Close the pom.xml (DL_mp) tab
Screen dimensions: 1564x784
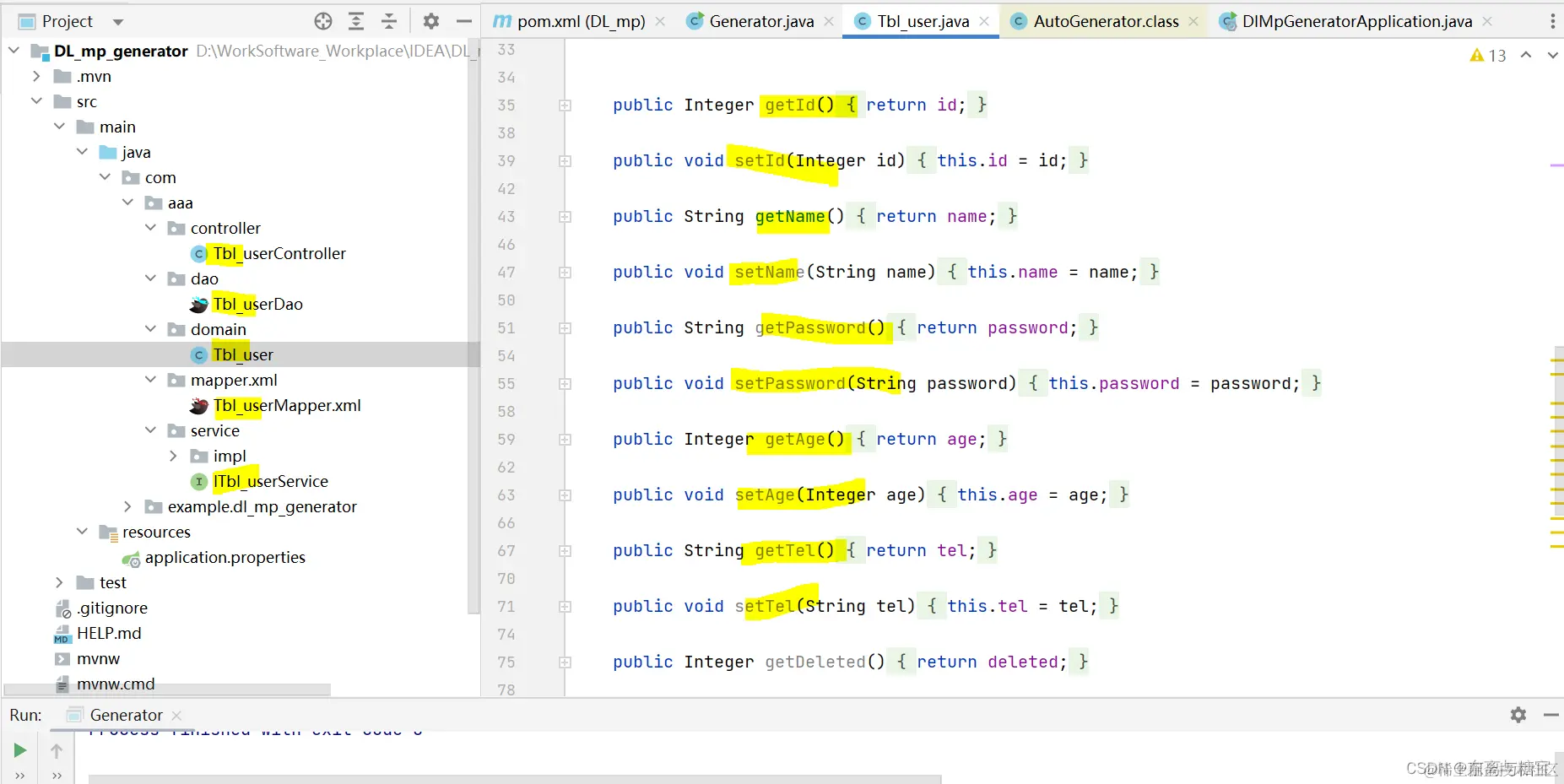pos(660,21)
